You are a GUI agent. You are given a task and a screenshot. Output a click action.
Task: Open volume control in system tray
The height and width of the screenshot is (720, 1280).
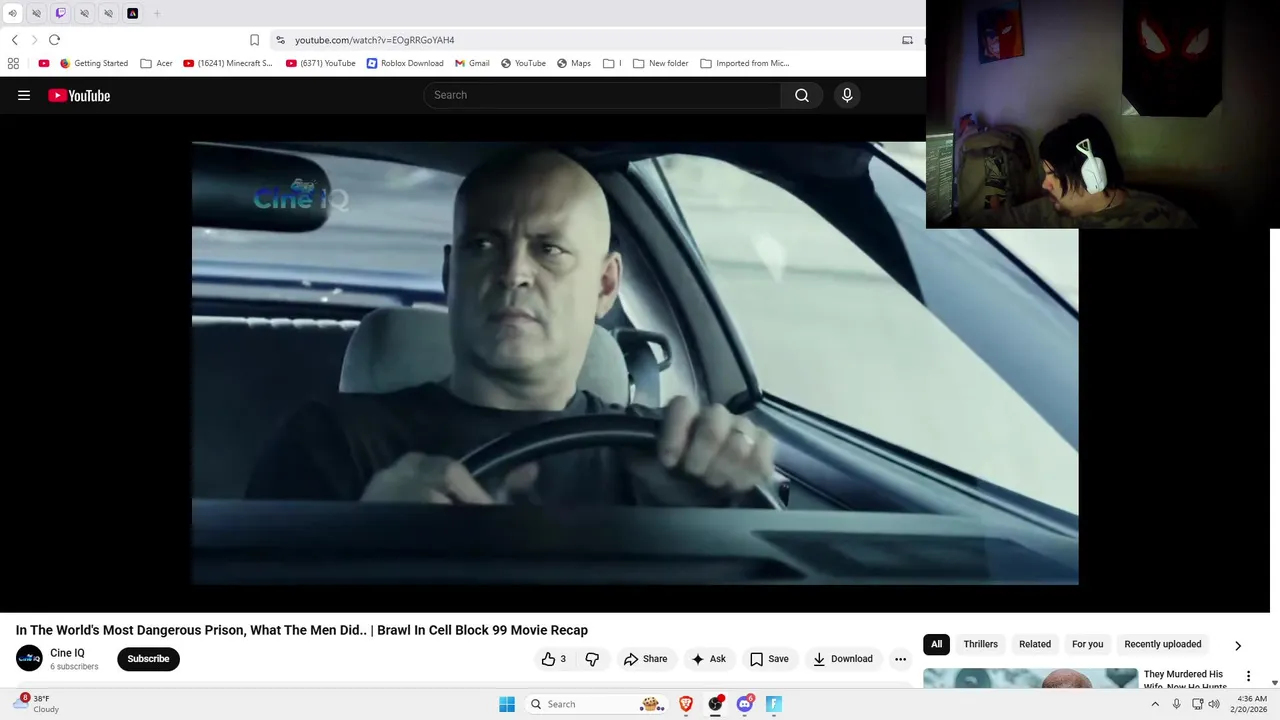coord(1214,704)
